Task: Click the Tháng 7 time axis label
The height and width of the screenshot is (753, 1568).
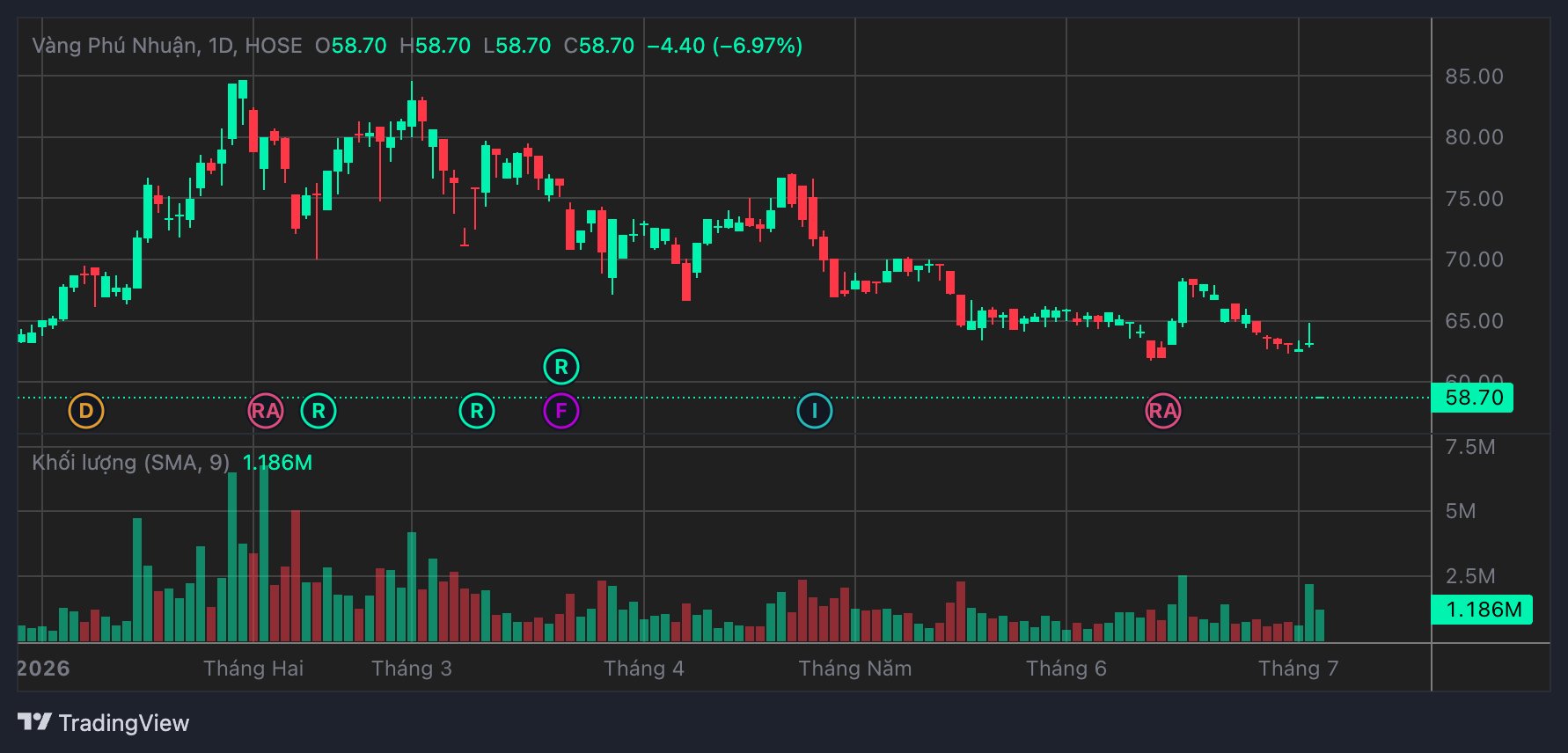Action: 1299,669
